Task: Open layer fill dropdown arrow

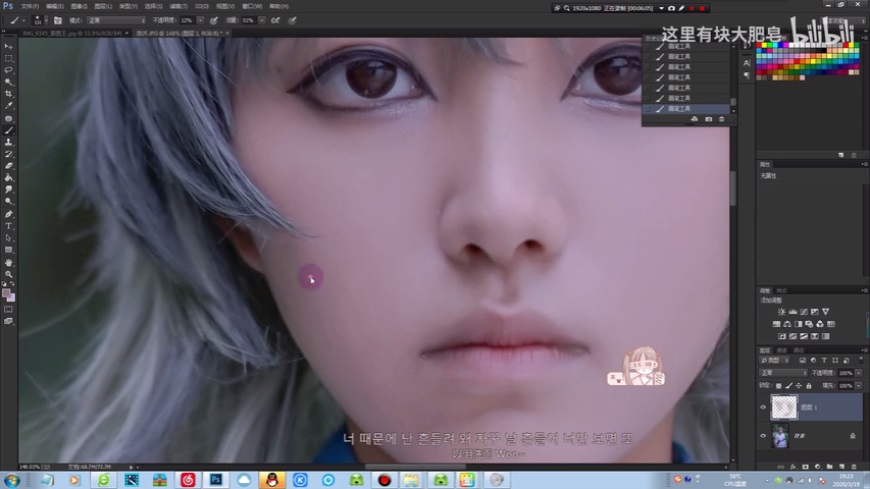Action: coord(858,386)
